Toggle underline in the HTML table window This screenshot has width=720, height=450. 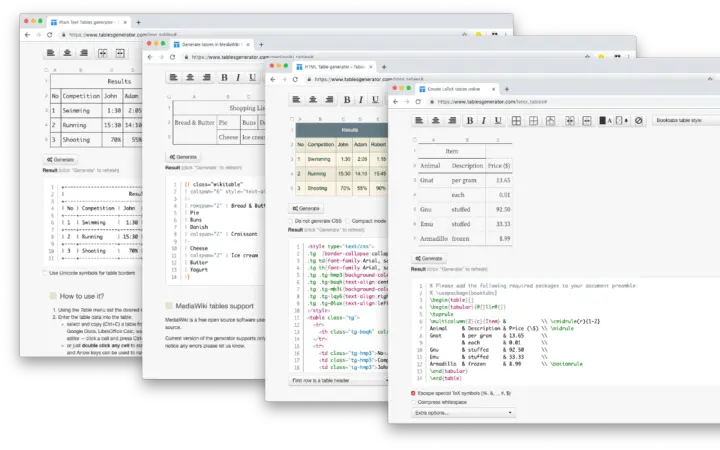pos(376,100)
